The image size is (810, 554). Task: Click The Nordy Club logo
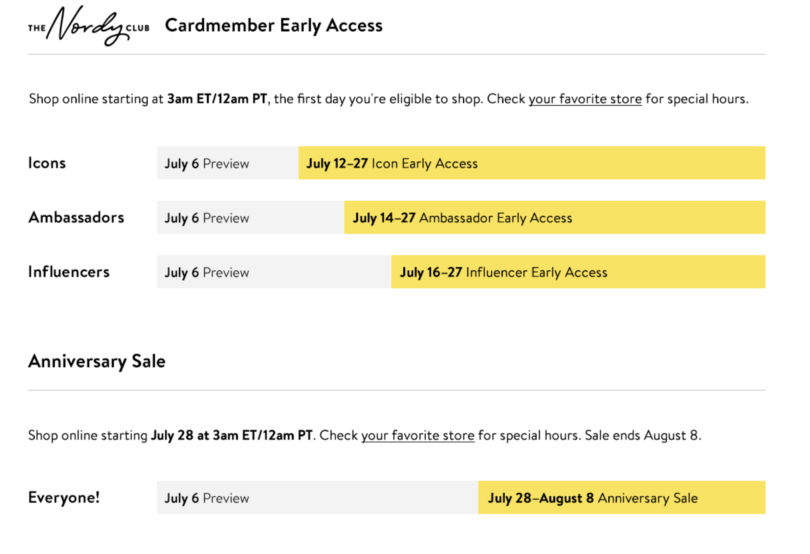[89, 26]
